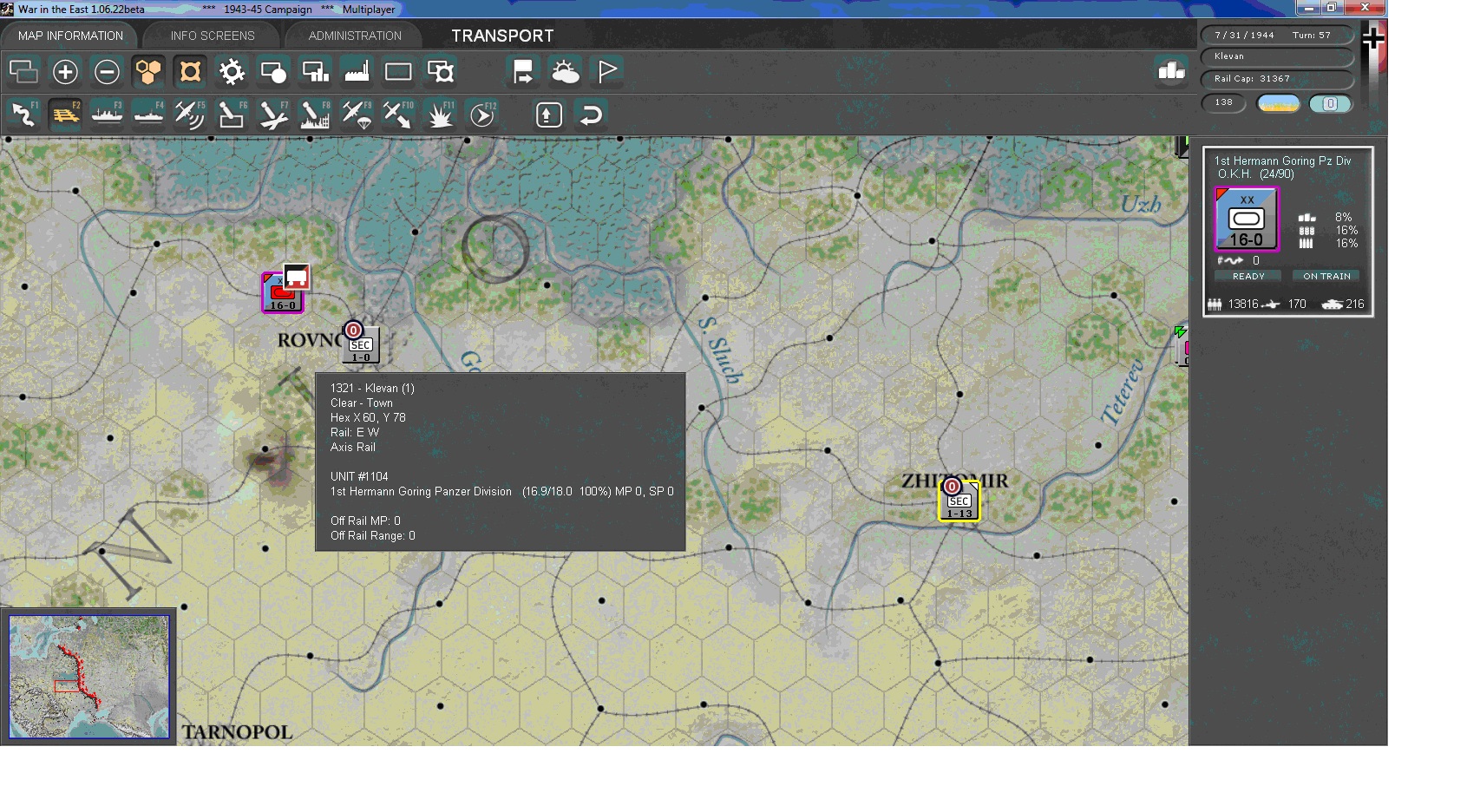The image size is (1480, 812).
Task: Click the Klevan location field
Action: pos(1277,56)
